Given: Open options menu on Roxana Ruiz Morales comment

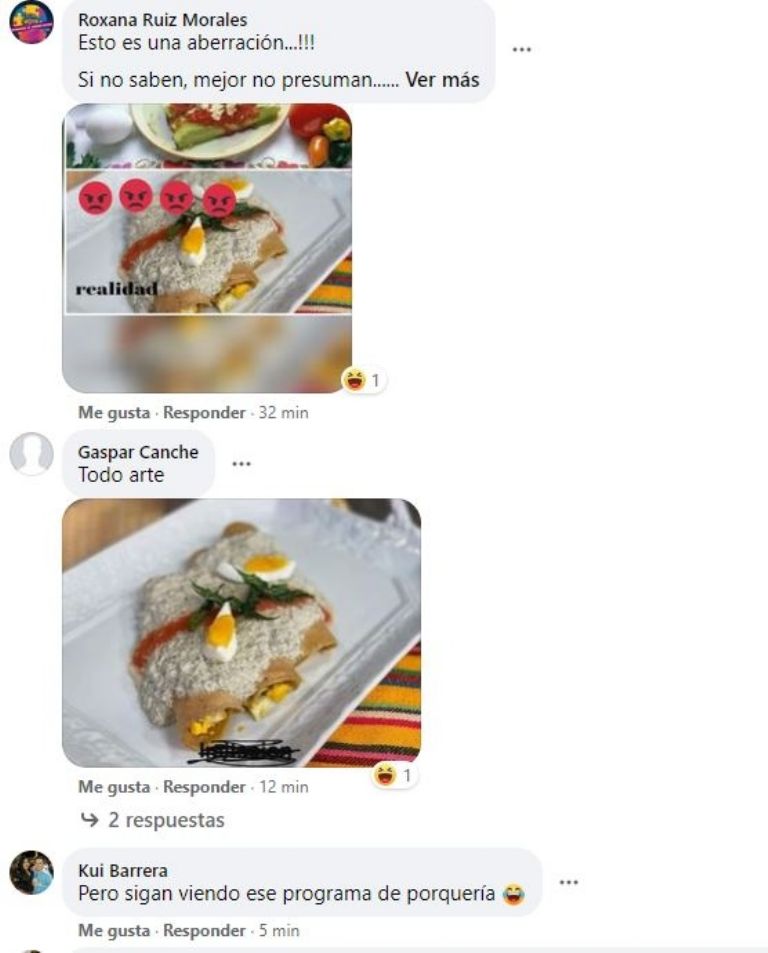Looking at the screenshot, I should click(x=522, y=50).
